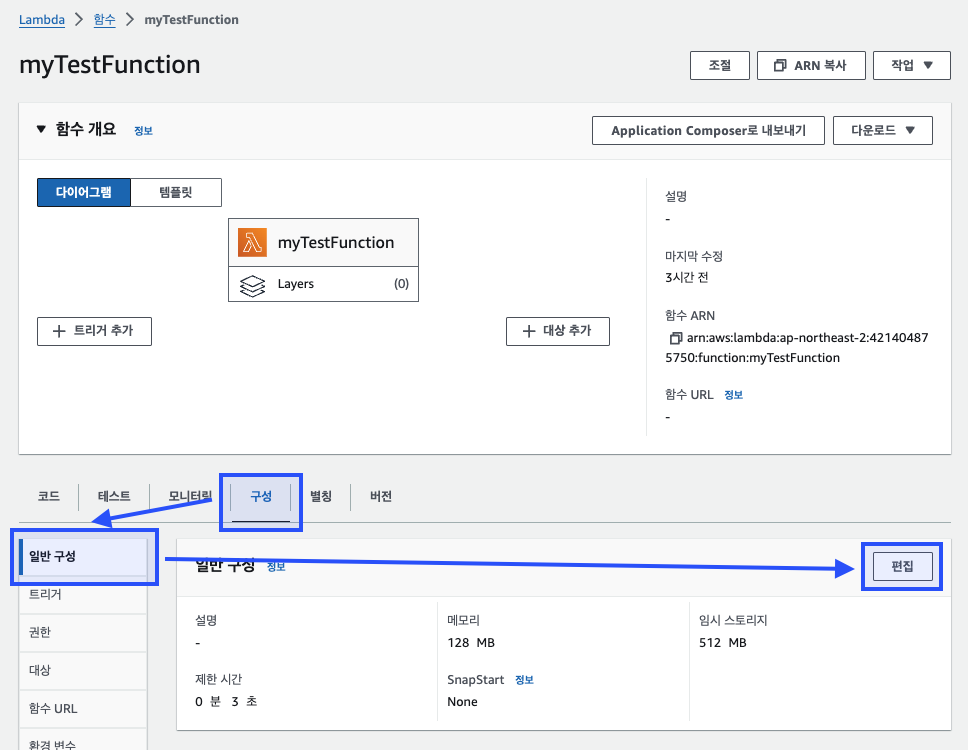Click the function ARN text
This screenshot has height=750, width=968.
coord(797,348)
